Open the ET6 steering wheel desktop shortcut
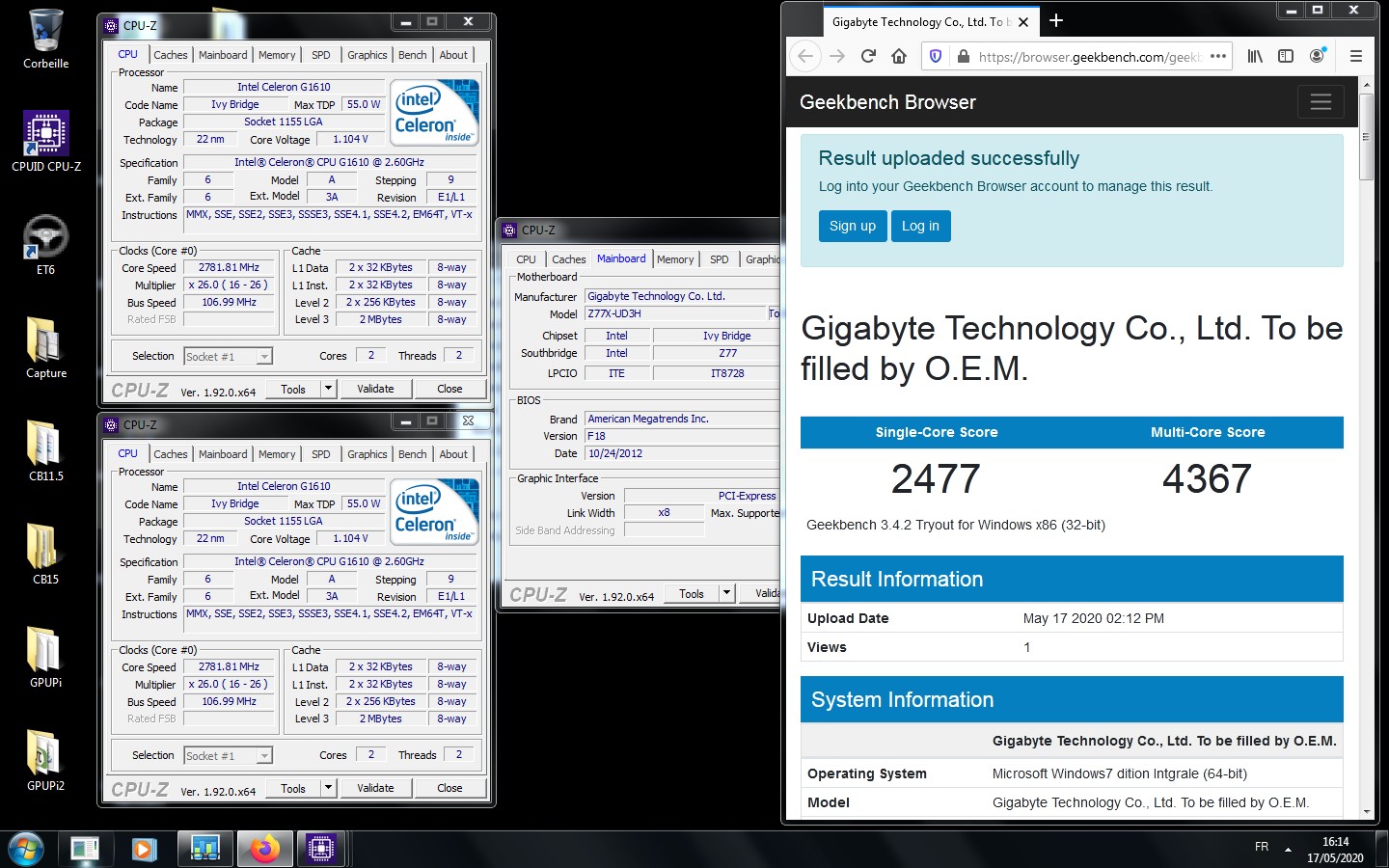The image size is (1389, 868). click(45, 245)
